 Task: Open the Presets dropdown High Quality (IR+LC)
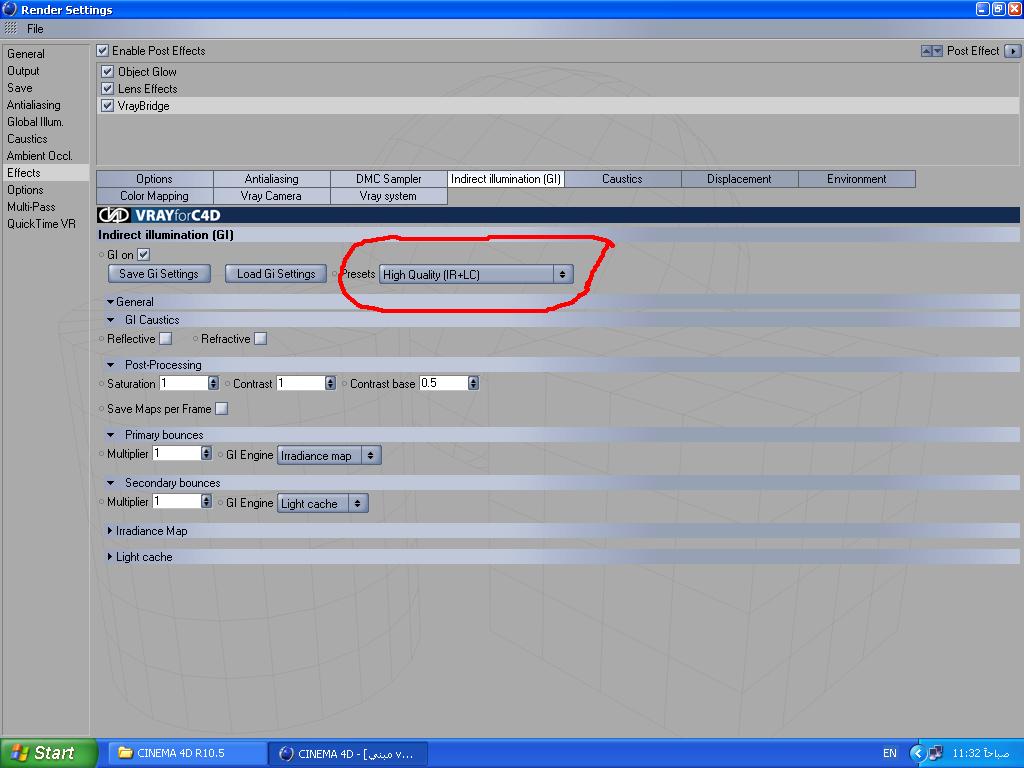tap(476, 274)
